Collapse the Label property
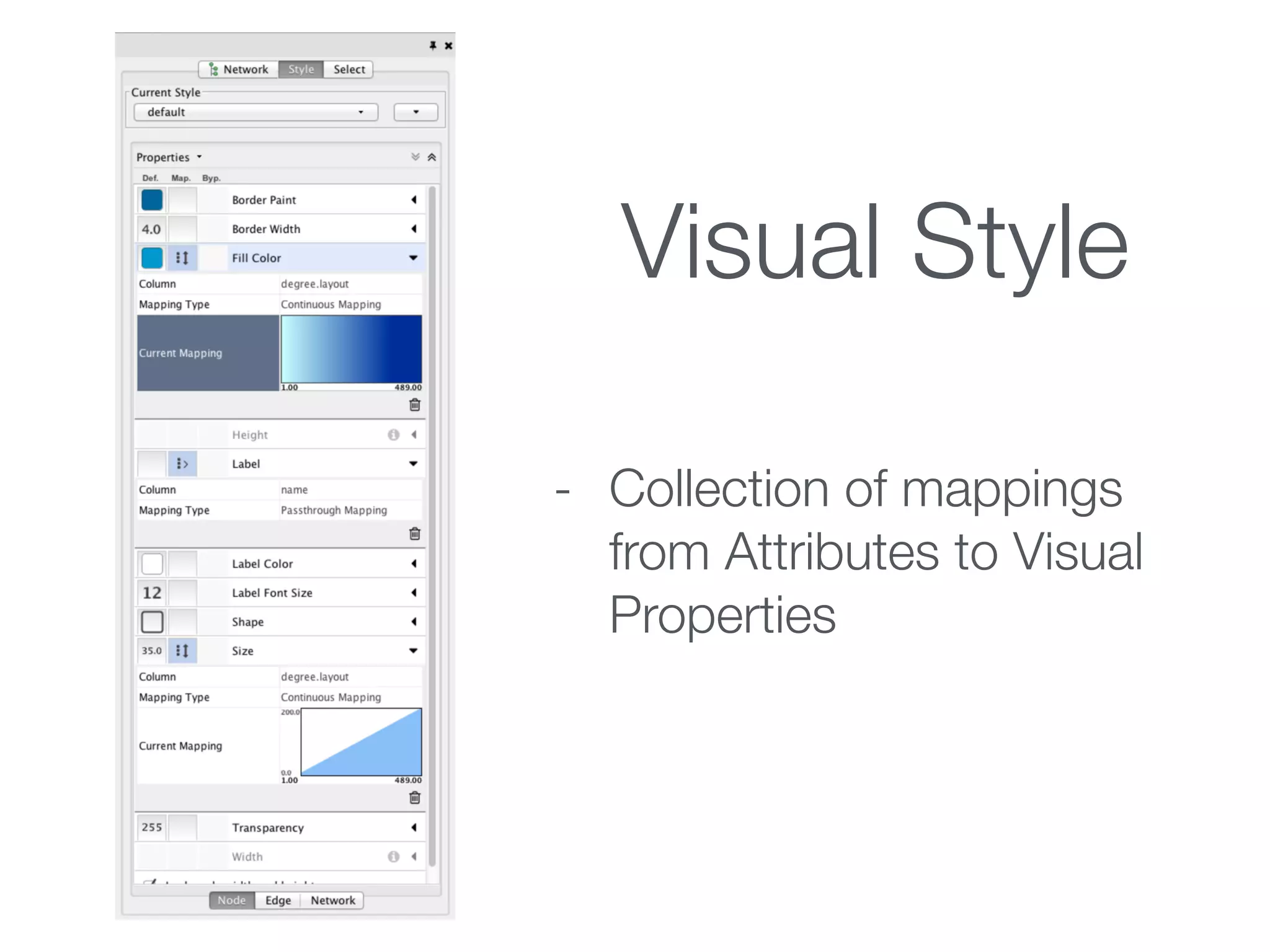Image resolution: width=1270 pixels, height=952 pixels. coord(414,464)
